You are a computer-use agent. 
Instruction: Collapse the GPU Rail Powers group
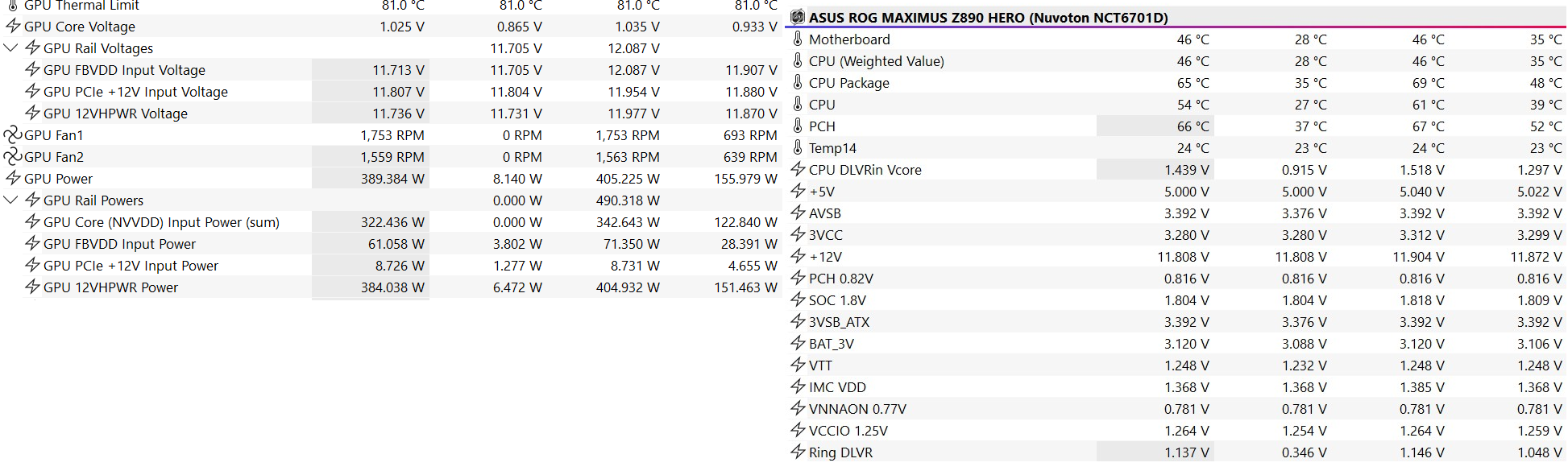pyautogui.click(x=11, y=200)
